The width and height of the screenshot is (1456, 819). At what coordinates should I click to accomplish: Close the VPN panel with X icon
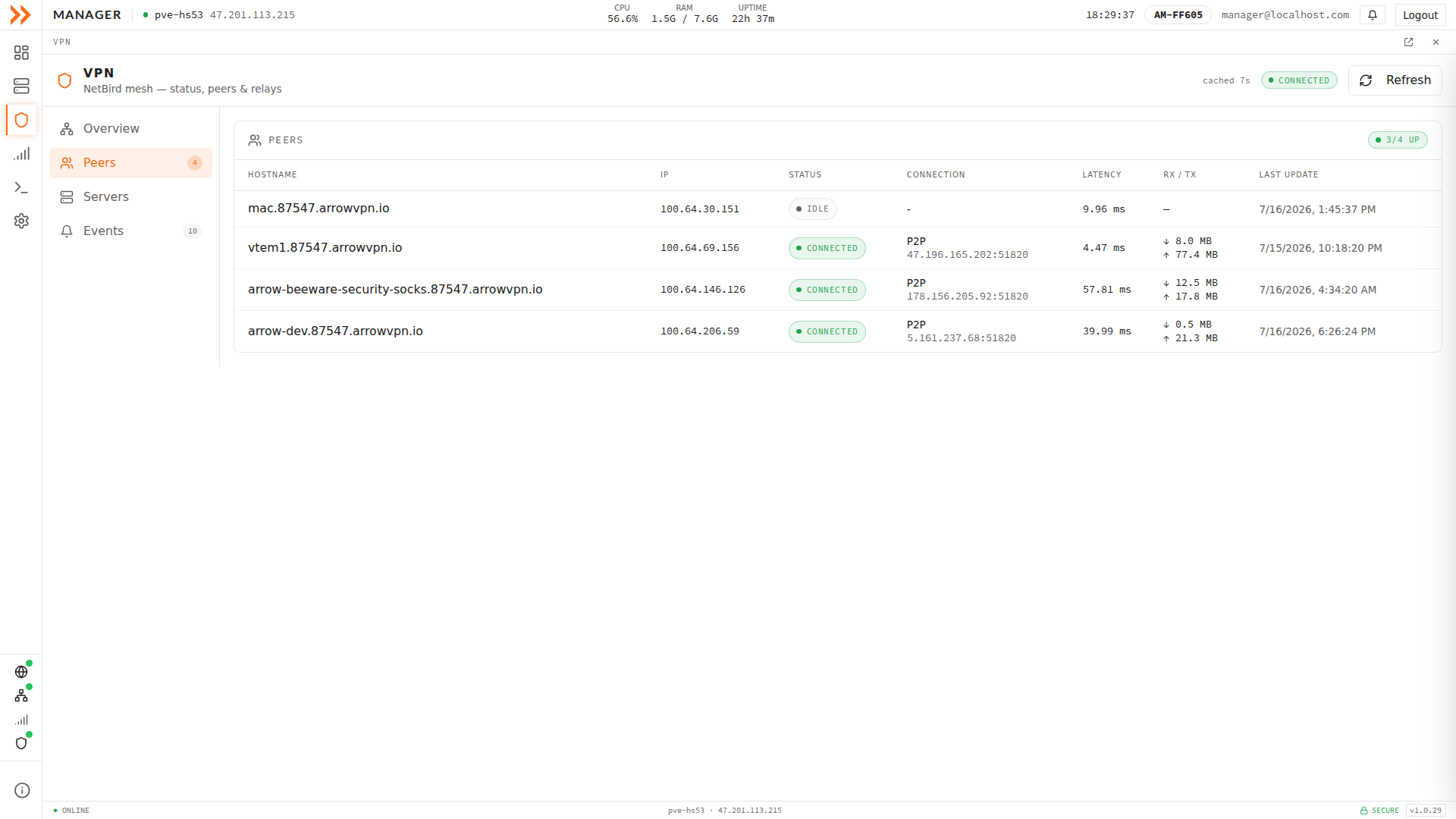pos(1436,42)
